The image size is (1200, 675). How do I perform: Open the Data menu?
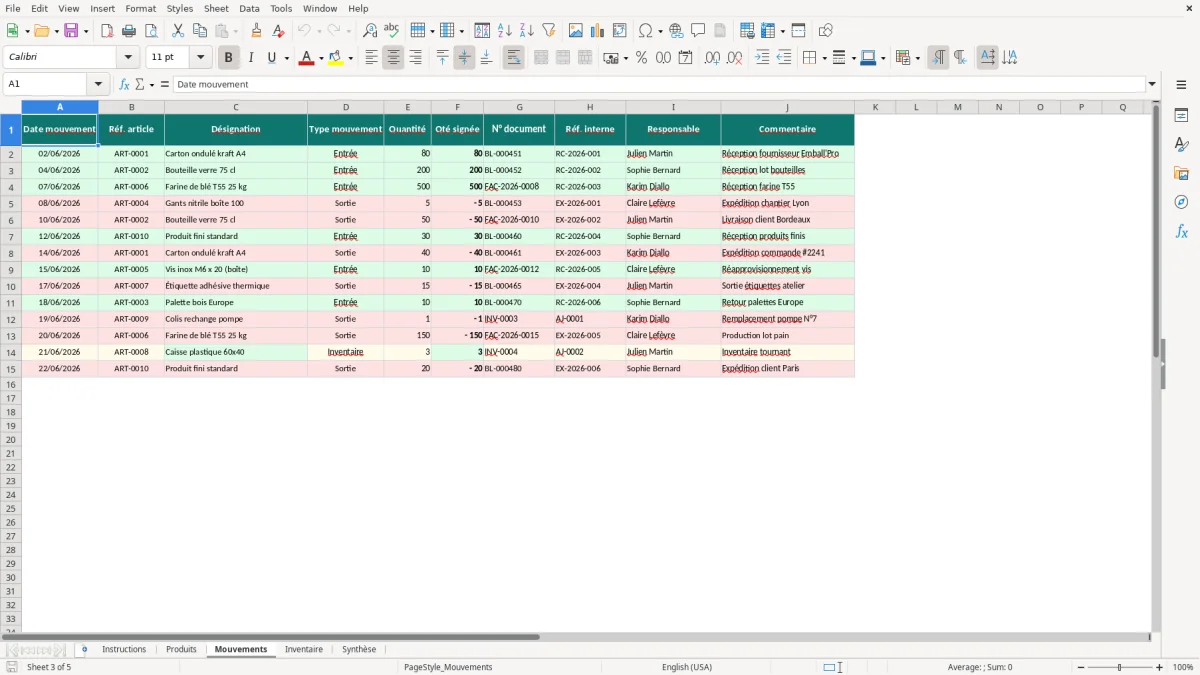(249, 8)
